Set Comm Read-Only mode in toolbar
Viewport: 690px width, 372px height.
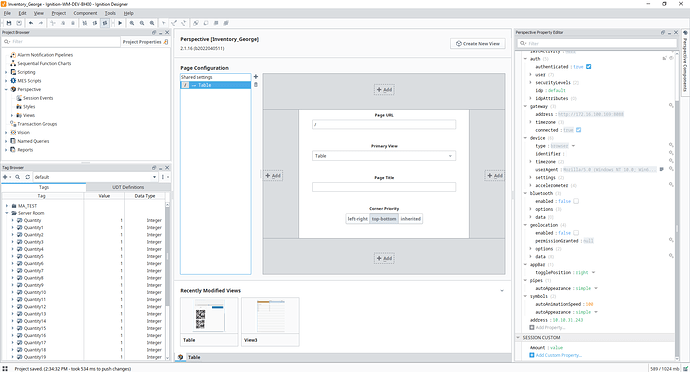coord(95,23)
